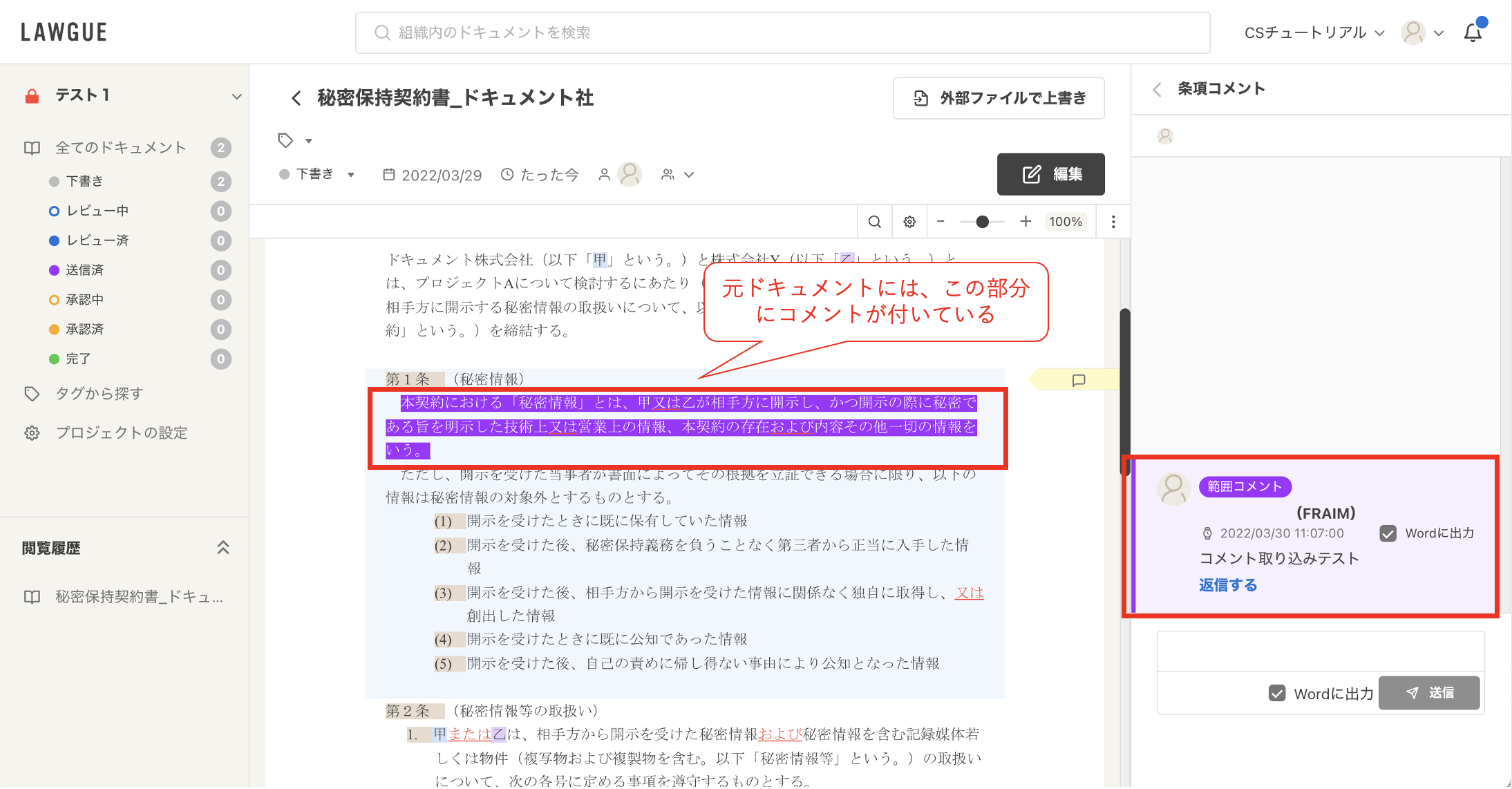Click the zoom out minus icon
This screenshot has width=1512, height=789.
point(941,221)
